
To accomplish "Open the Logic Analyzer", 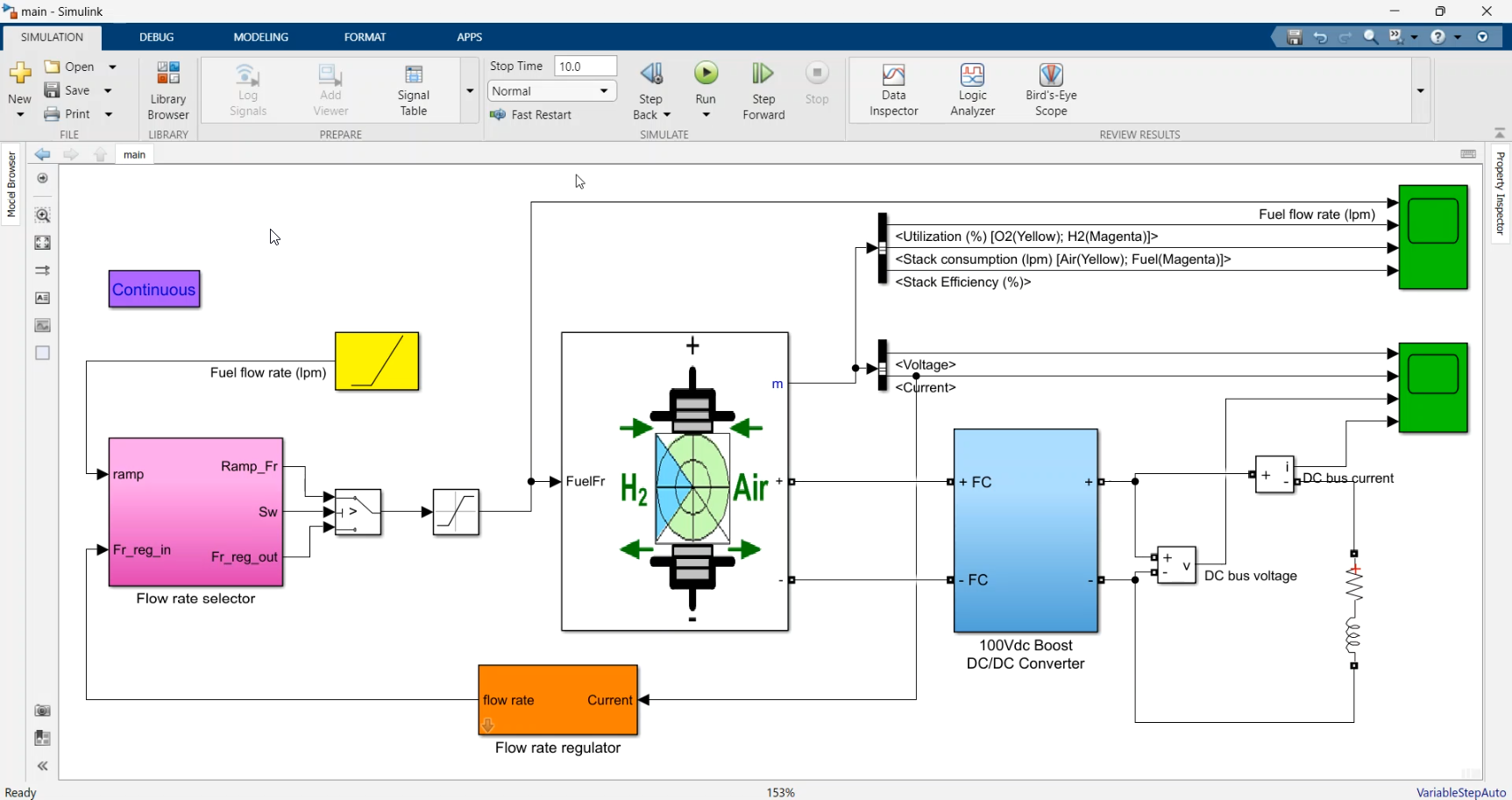I will [972, 90].
